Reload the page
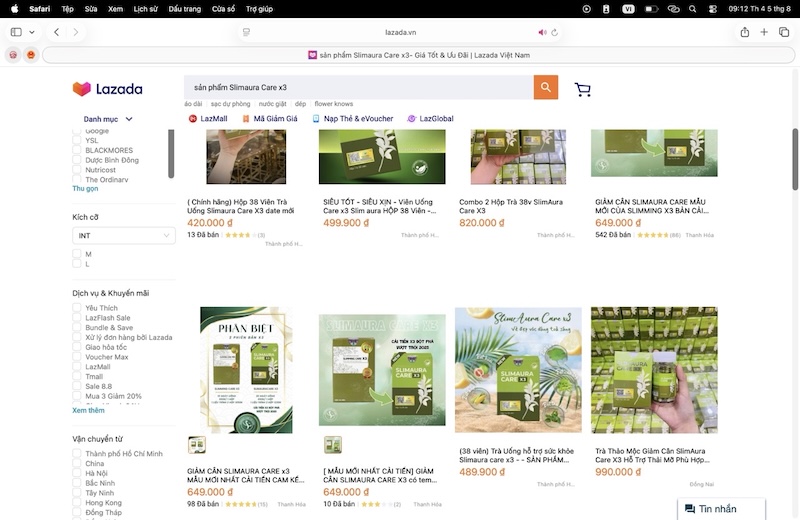Viewport: 800px width, 520px height. (x=555, y=32)
